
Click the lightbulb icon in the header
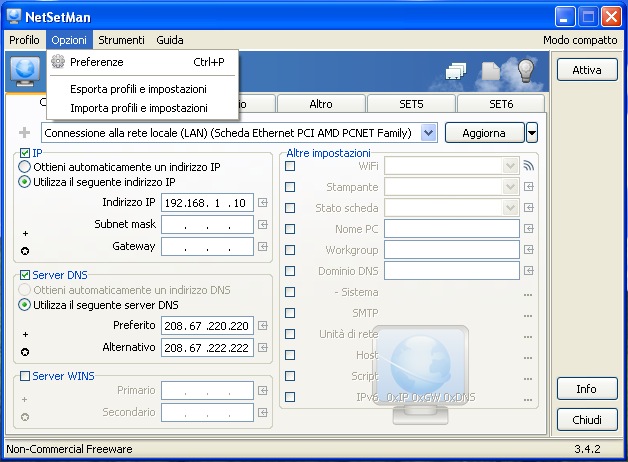[525, 71]
